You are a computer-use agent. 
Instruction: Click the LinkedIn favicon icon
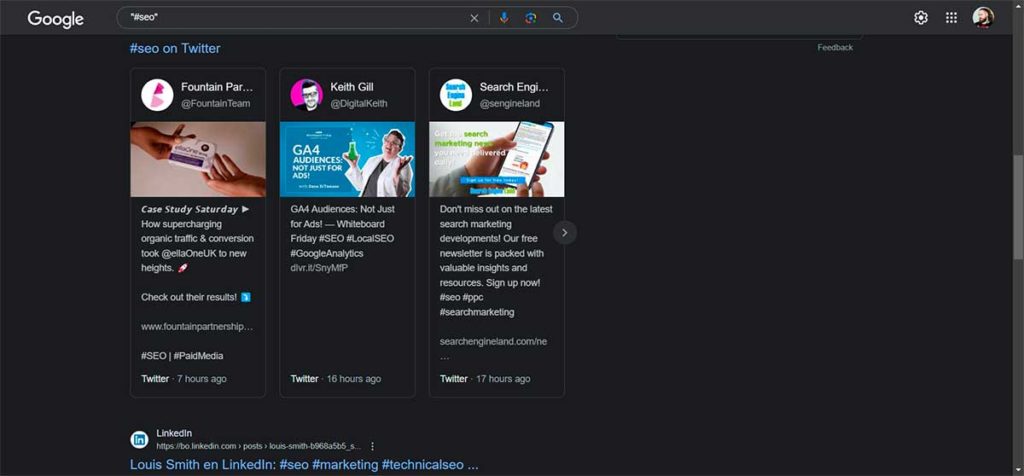[139, 439]
